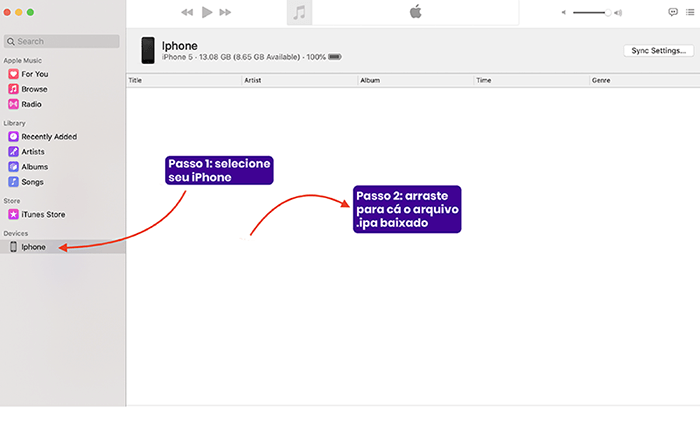700x439 pixels.
Task: Click the search magnifier icon
Action: click(11, 41)
